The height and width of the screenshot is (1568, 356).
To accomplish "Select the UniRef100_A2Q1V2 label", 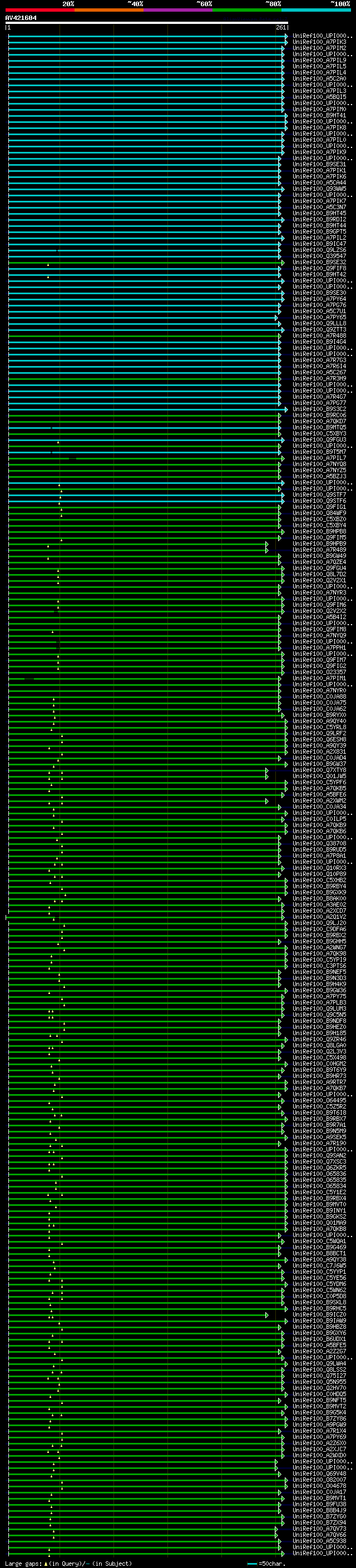I will click(x=319, y=917).
